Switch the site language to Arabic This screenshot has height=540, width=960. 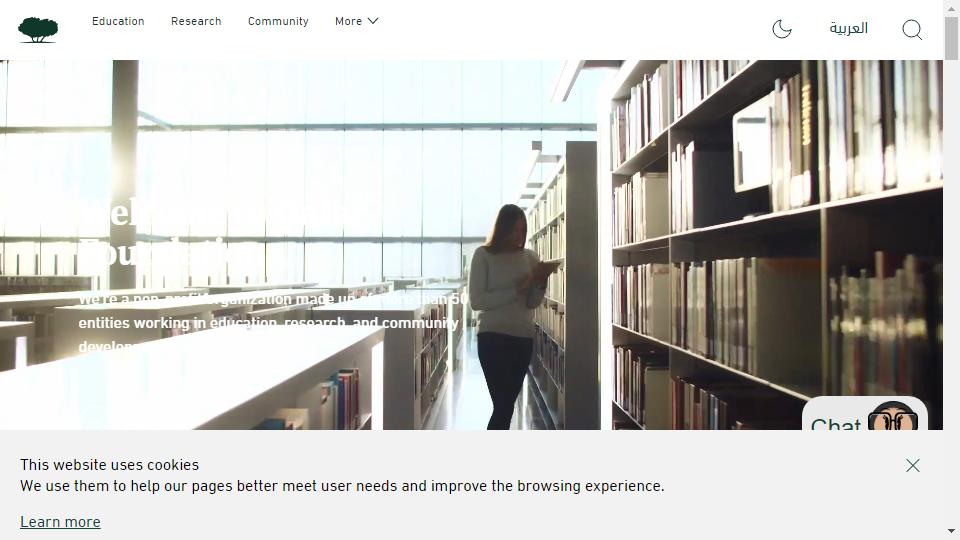coord(849,28)
